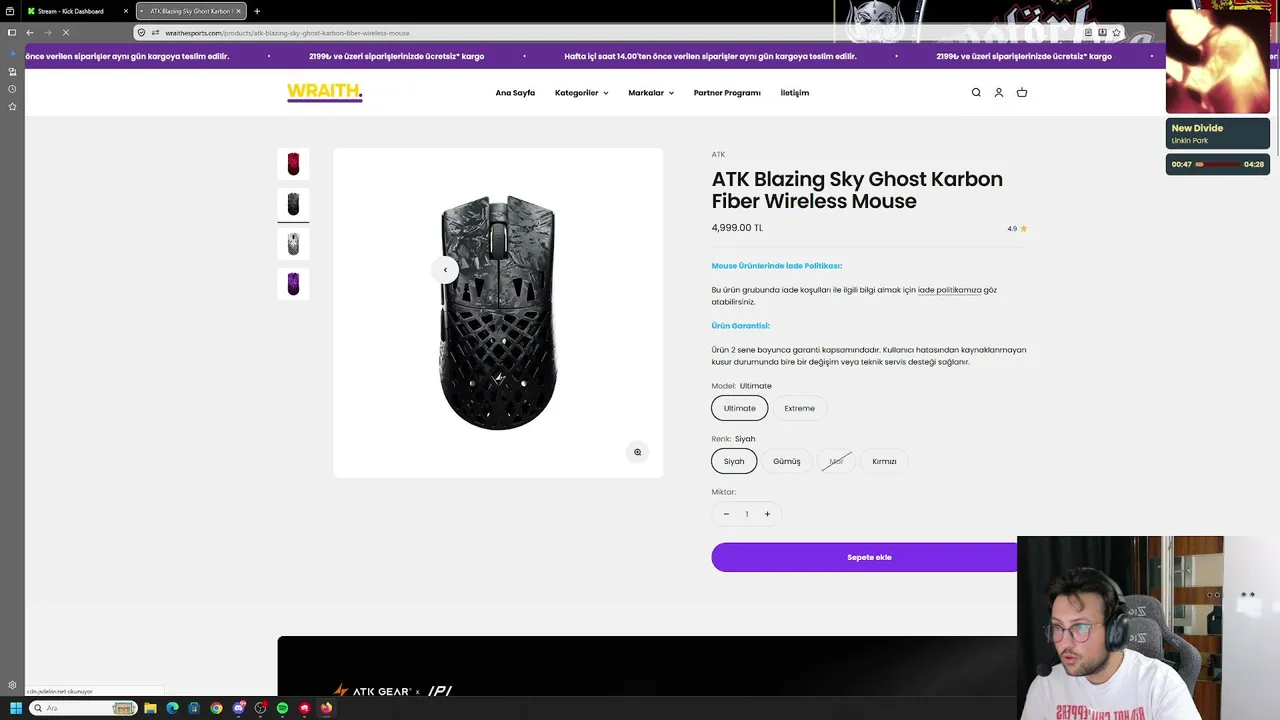
Task: Launch Google Chrome from the taskbar
Action: point(216,708)
